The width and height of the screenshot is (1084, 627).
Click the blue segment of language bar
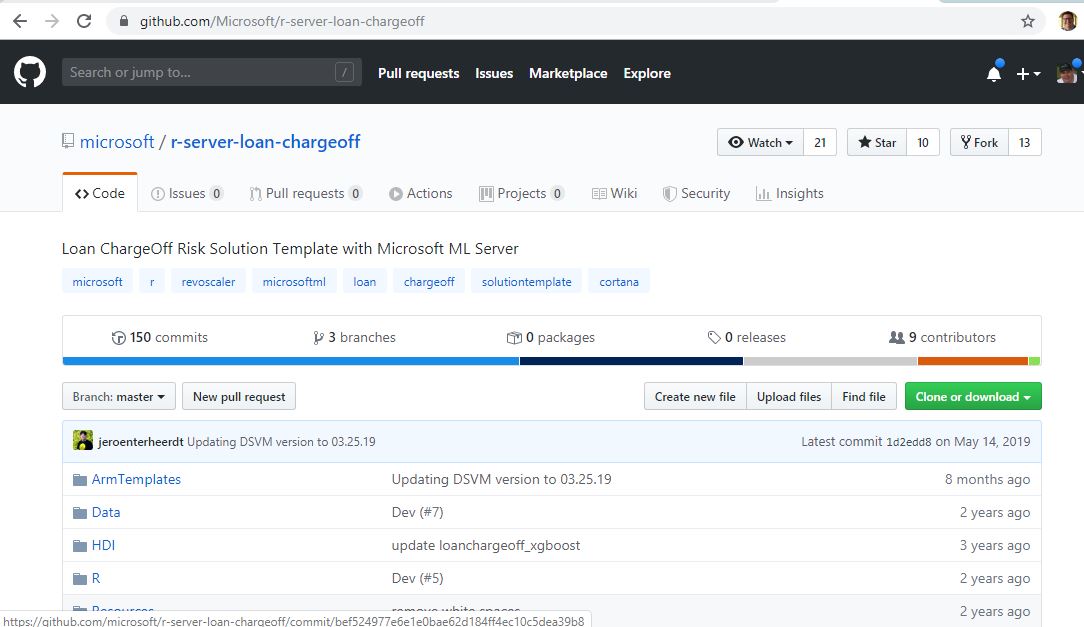290,361
